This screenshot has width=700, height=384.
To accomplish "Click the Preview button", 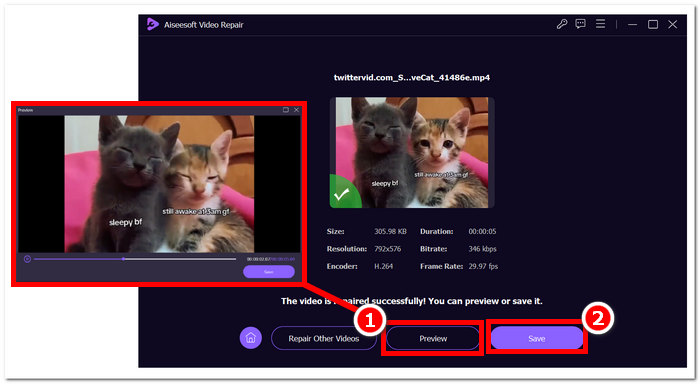I will tap(433, 338).
